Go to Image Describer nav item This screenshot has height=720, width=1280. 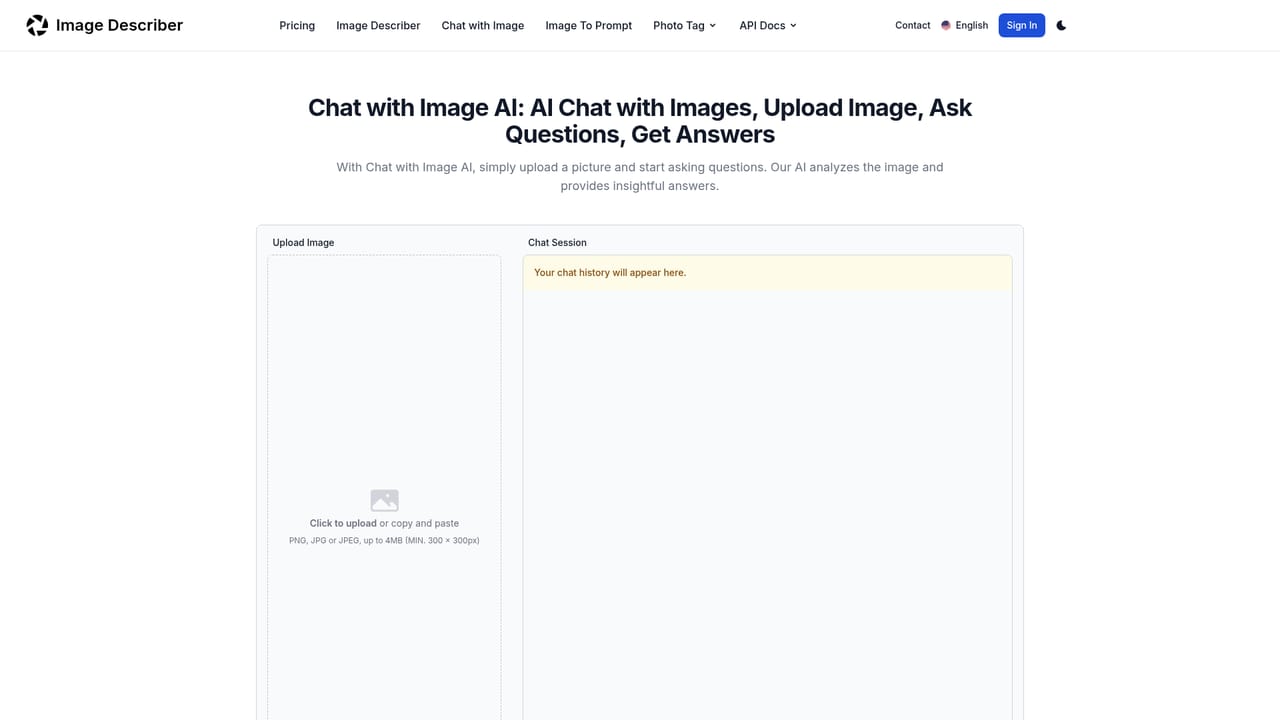(378, 25)
